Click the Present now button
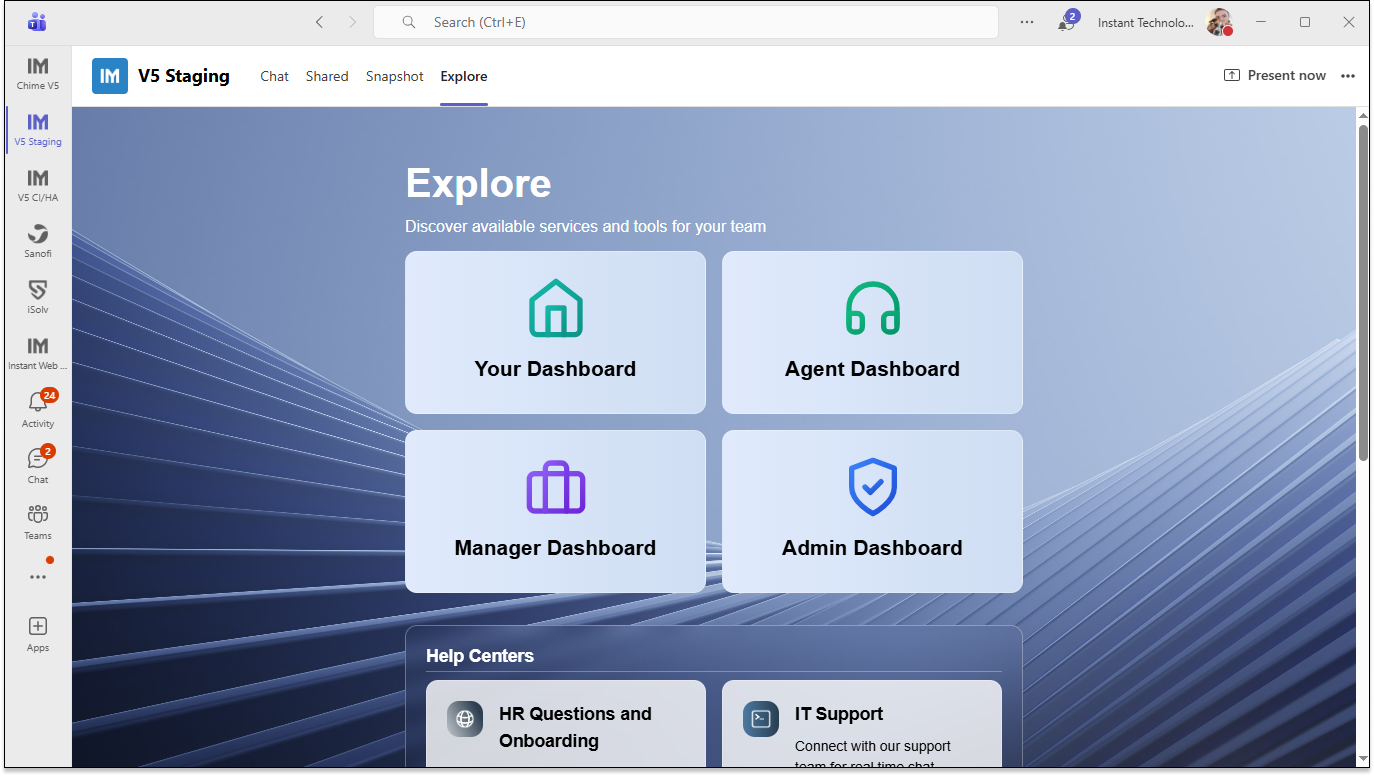This screenshot has width=1374, height=776. [1275, 76]
